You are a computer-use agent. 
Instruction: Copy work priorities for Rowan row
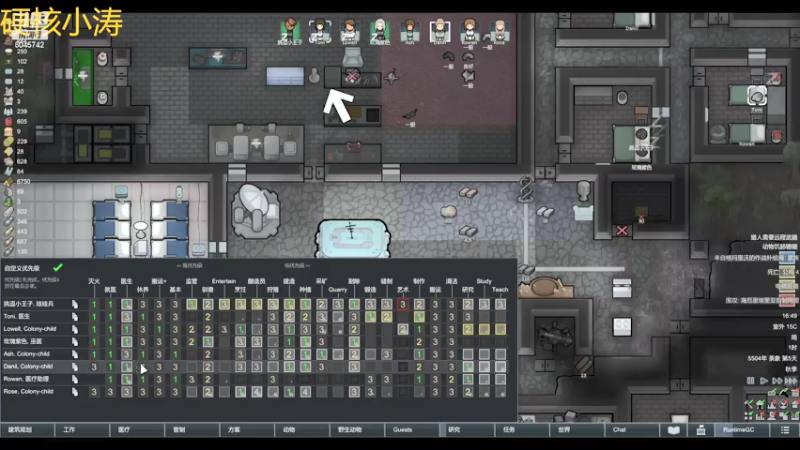[x=75, y=379]
